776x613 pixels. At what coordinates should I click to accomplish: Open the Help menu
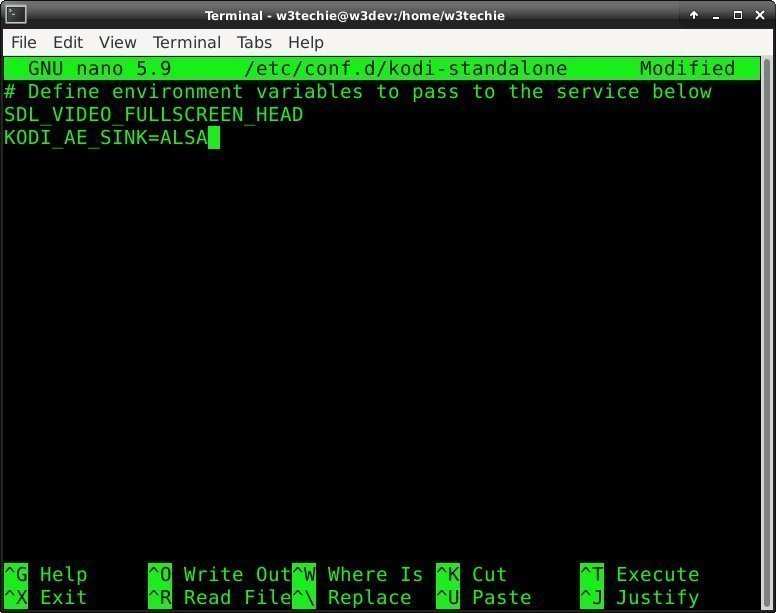[x=306, y=43]
